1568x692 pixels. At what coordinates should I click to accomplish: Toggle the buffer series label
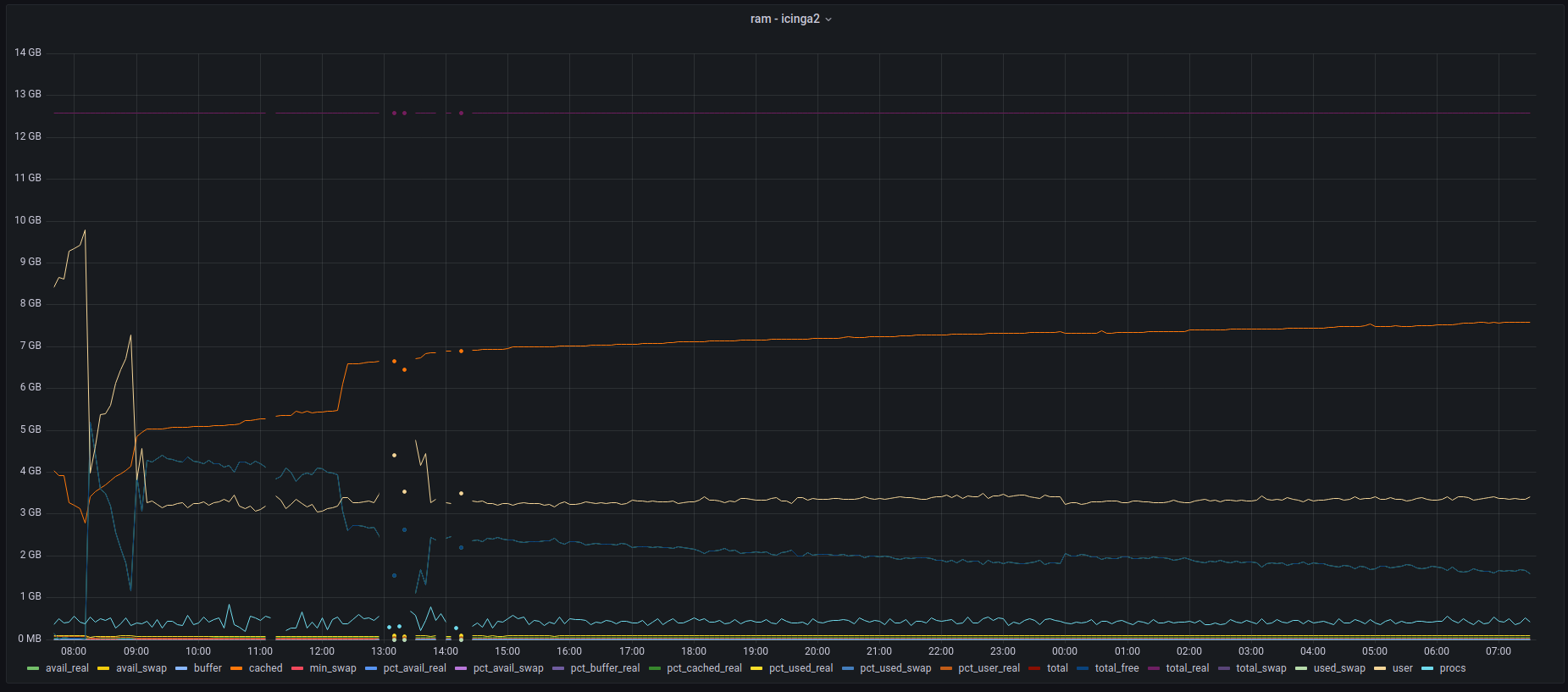(x=208, y=668)
